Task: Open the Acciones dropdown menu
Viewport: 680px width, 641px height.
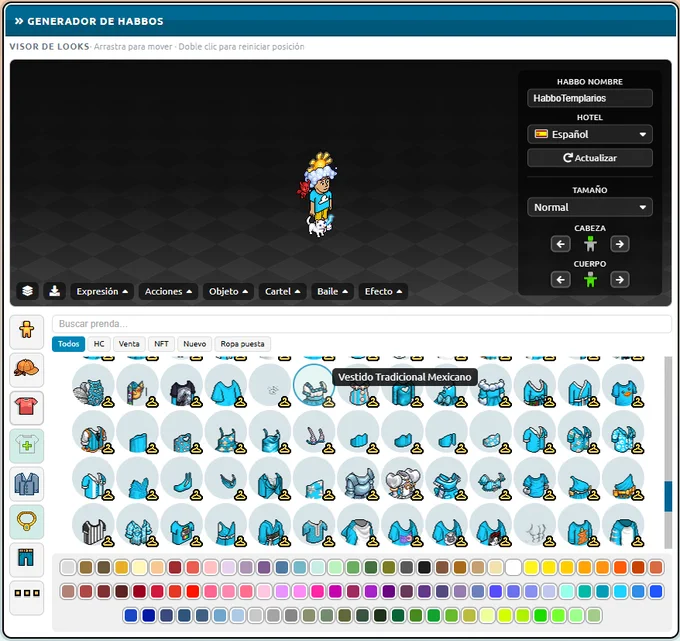Action: pyautogui.click(x=168, y=291)
